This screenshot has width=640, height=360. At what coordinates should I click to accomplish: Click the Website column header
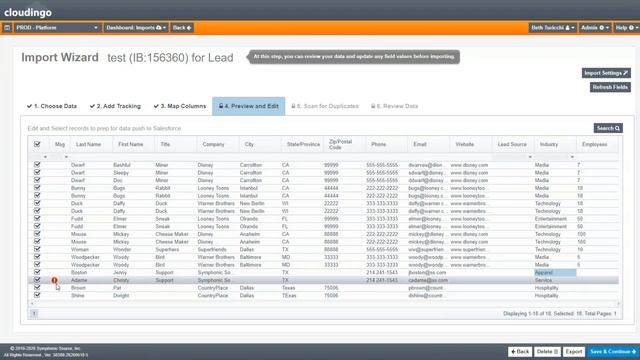[464, 144]
